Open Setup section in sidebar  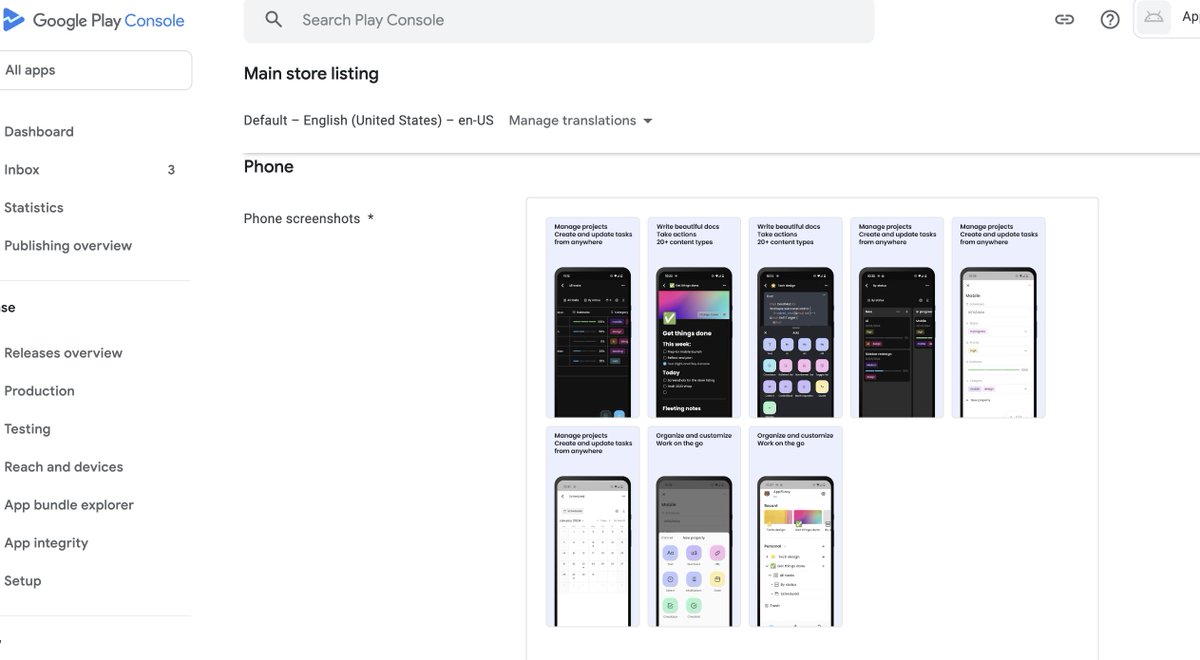click(23, 581)
